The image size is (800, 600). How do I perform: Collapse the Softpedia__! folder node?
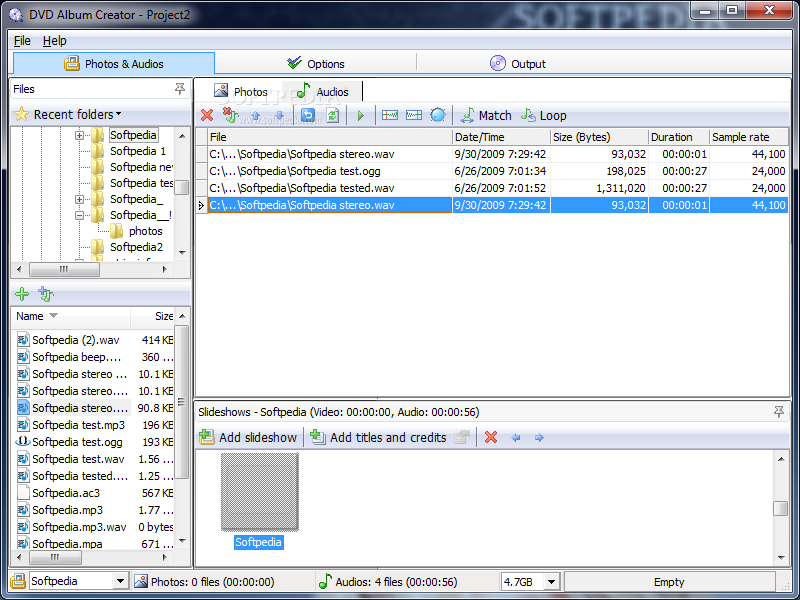79,215
